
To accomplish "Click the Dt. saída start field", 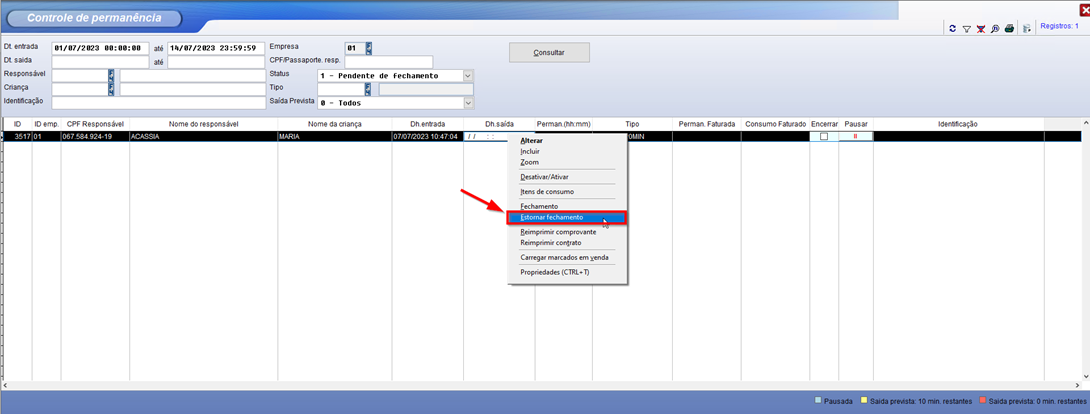I will point(100,62).
